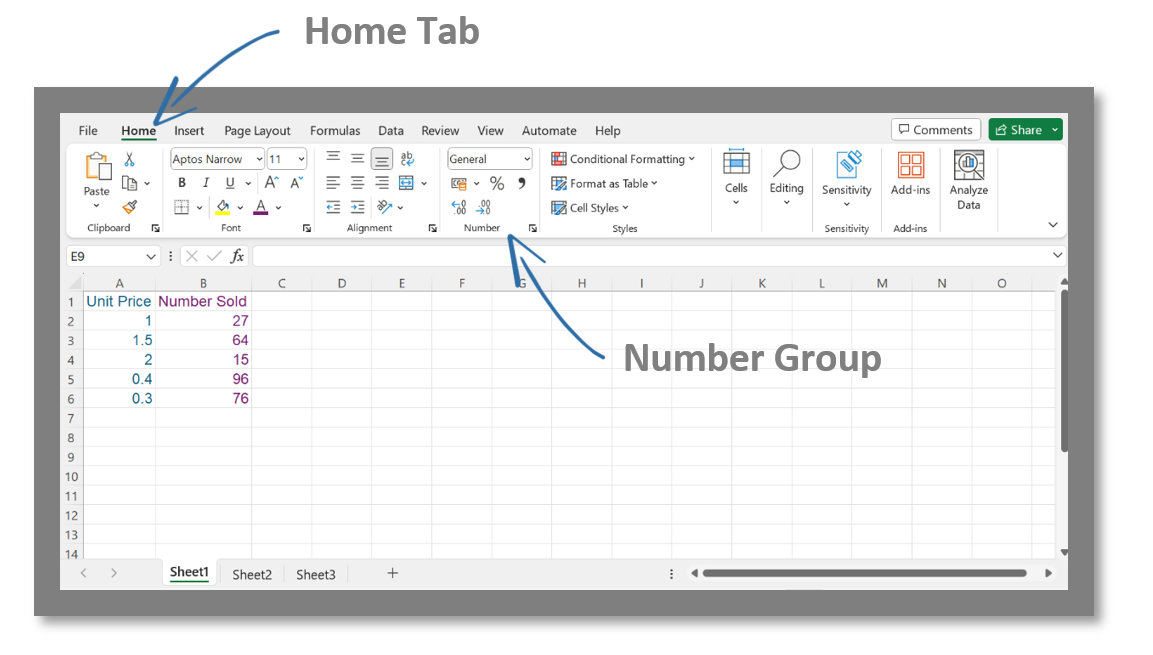Click inside the formula bar input
1153x655 pixels.
coord(651,256)
